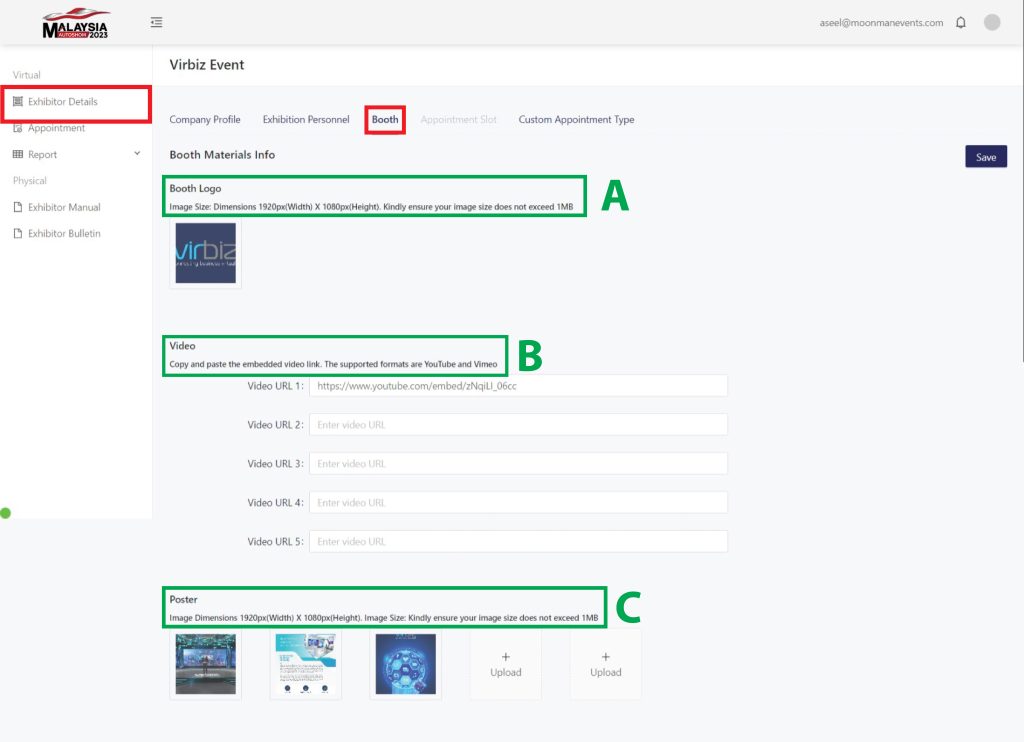Image resolution: width=1024 pixels, height=742 pixels.
Task: Switch to the Exhibition Personnel tab
Action: click(306, 119)
